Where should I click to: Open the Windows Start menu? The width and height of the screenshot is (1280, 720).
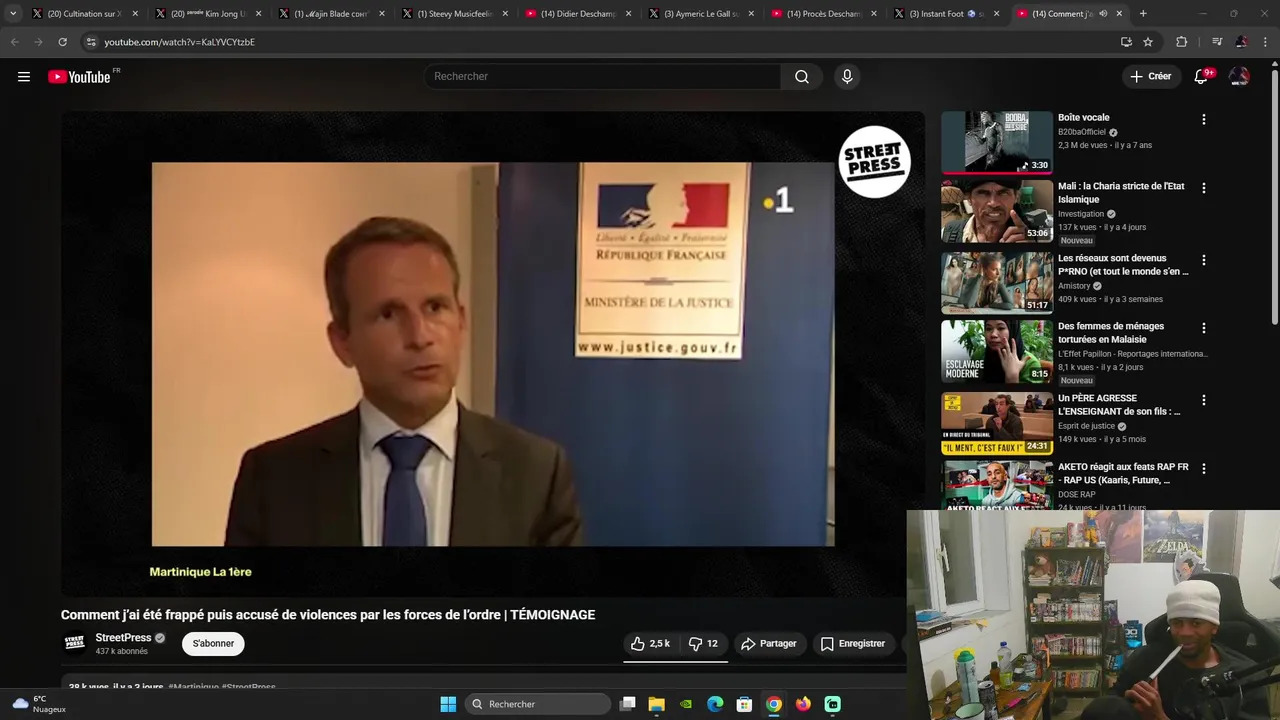pos(448,704)
